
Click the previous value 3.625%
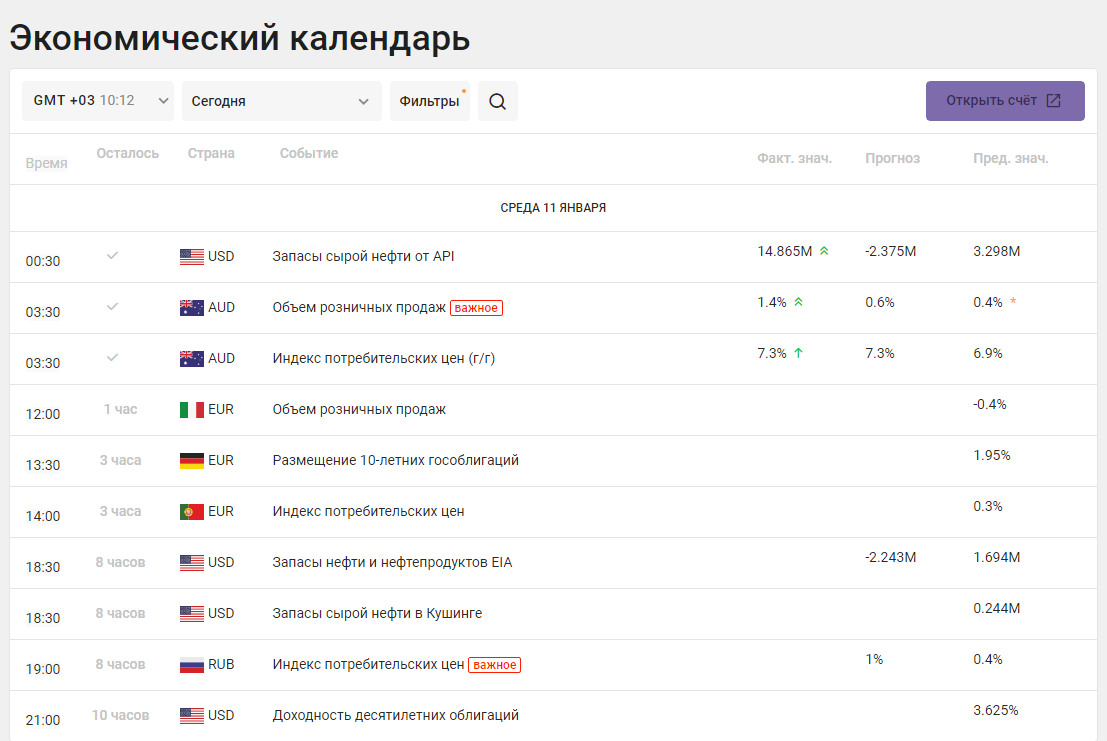(995, 710)
